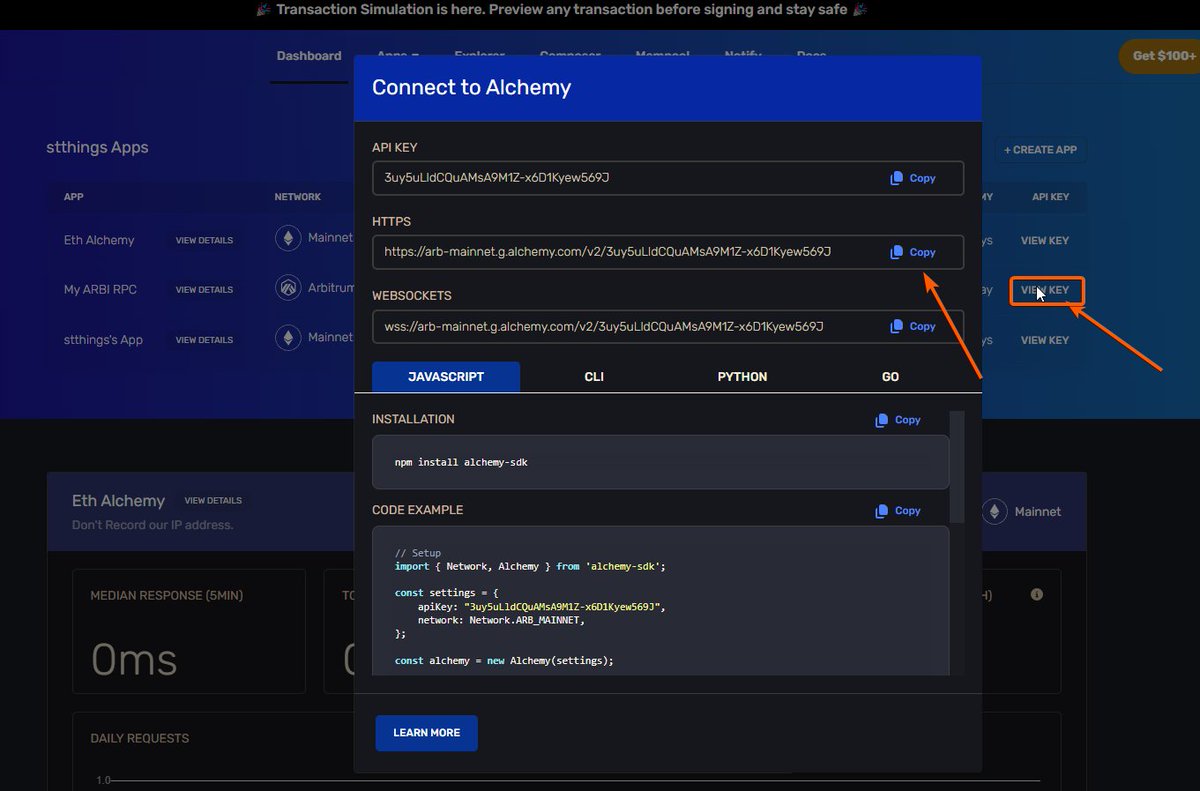Click copy icon beside API KEY

click(897, 178)
